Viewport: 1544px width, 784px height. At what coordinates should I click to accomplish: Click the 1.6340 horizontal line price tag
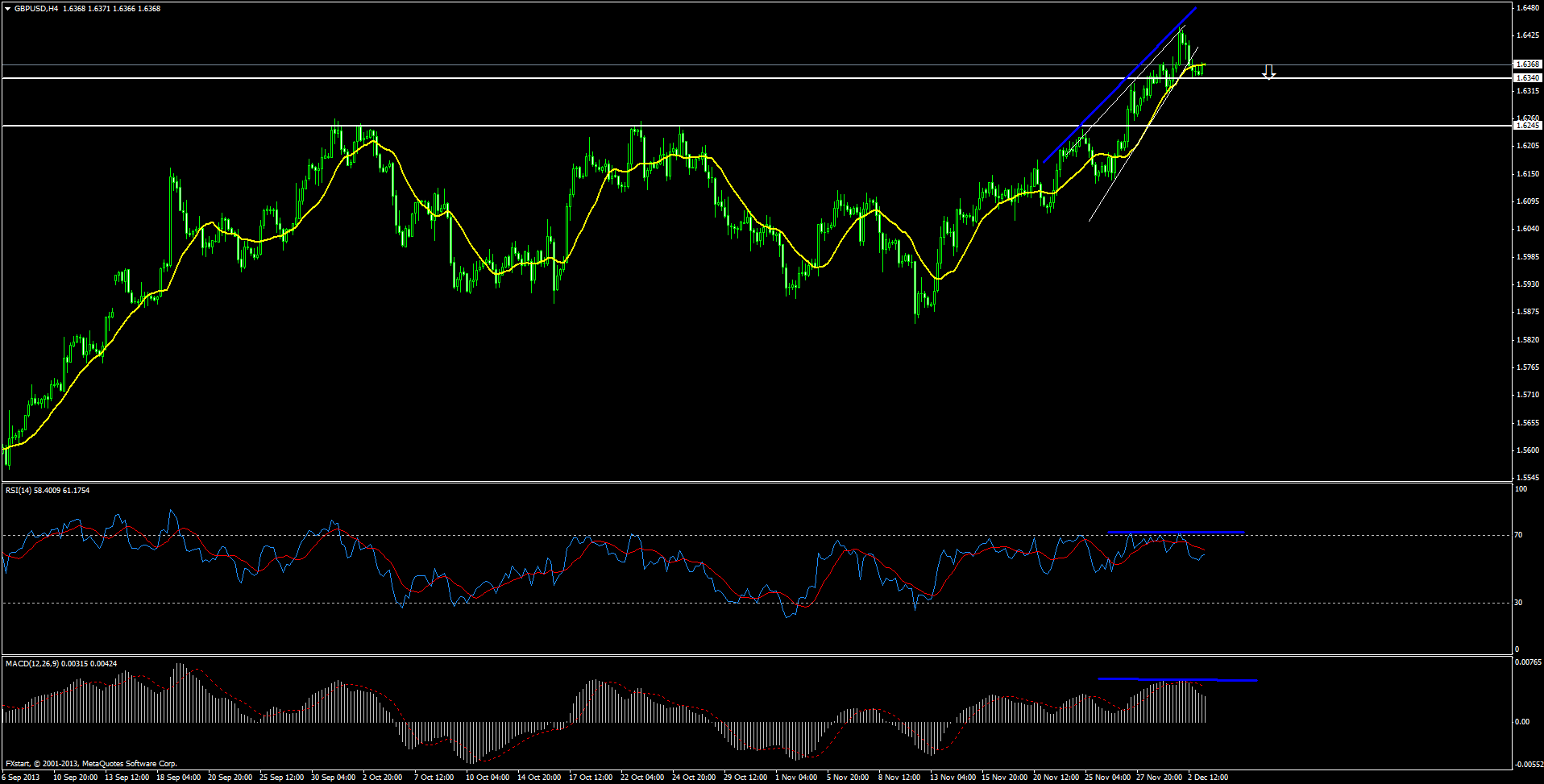[1528, 77]
